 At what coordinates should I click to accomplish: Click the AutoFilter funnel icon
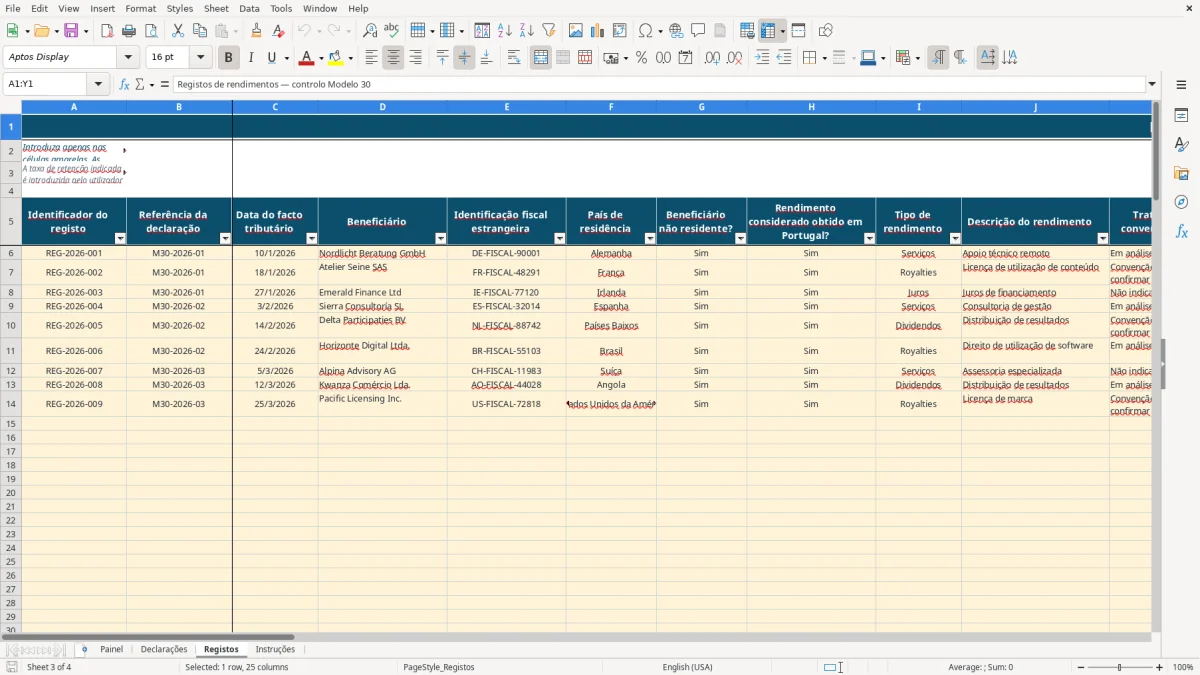click(549, 31)
